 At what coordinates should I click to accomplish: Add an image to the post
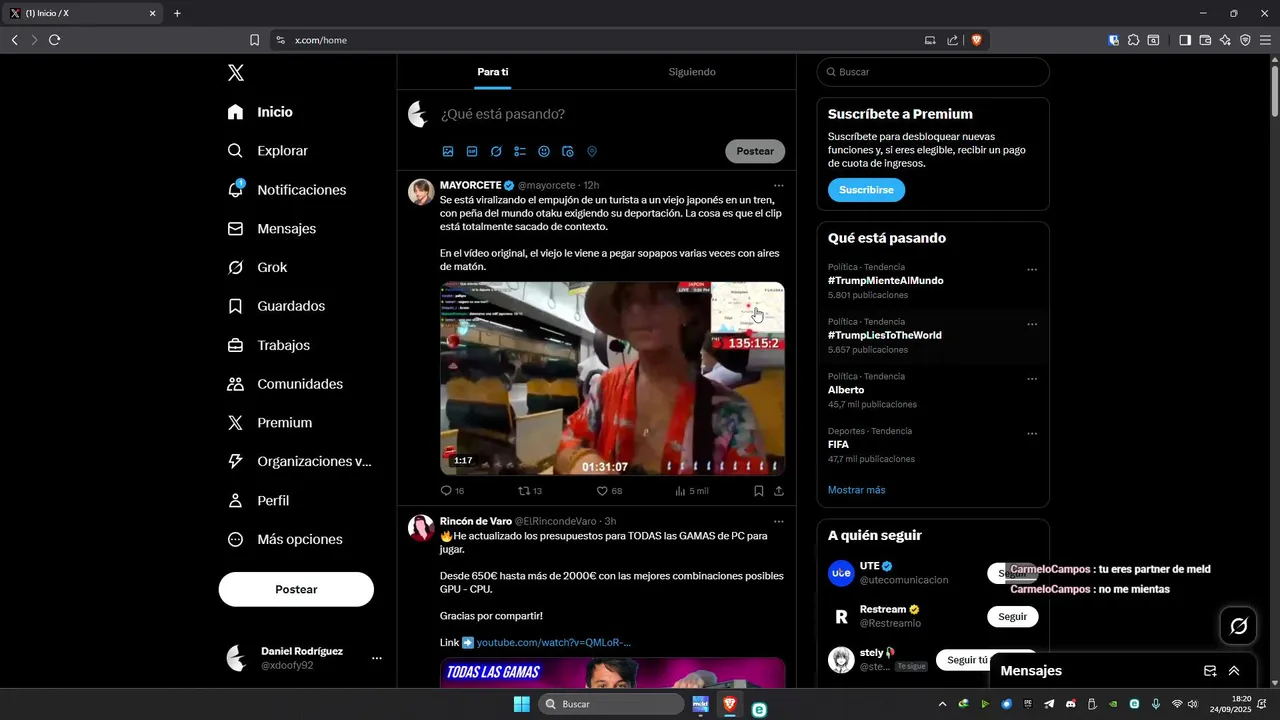[x=448, y=151]
